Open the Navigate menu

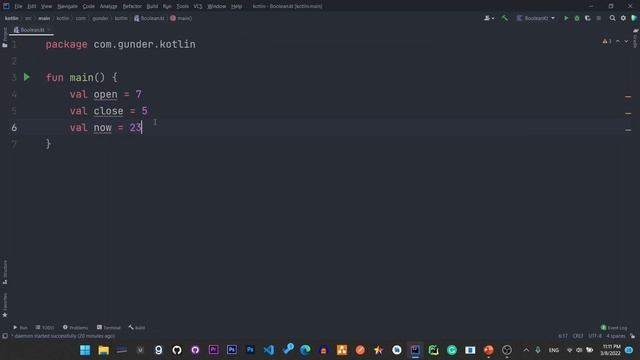[x=67, y=6]
